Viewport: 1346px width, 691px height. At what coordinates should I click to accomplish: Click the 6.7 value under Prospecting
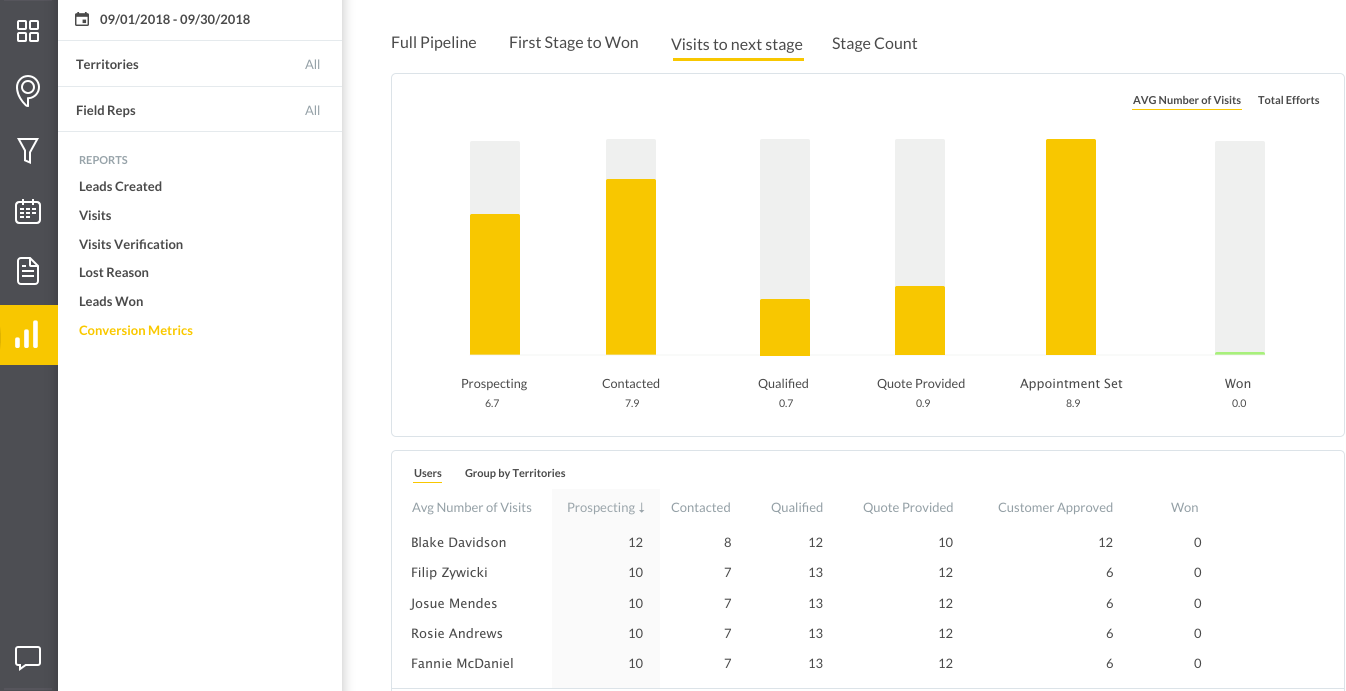click(x=492, y=404)
